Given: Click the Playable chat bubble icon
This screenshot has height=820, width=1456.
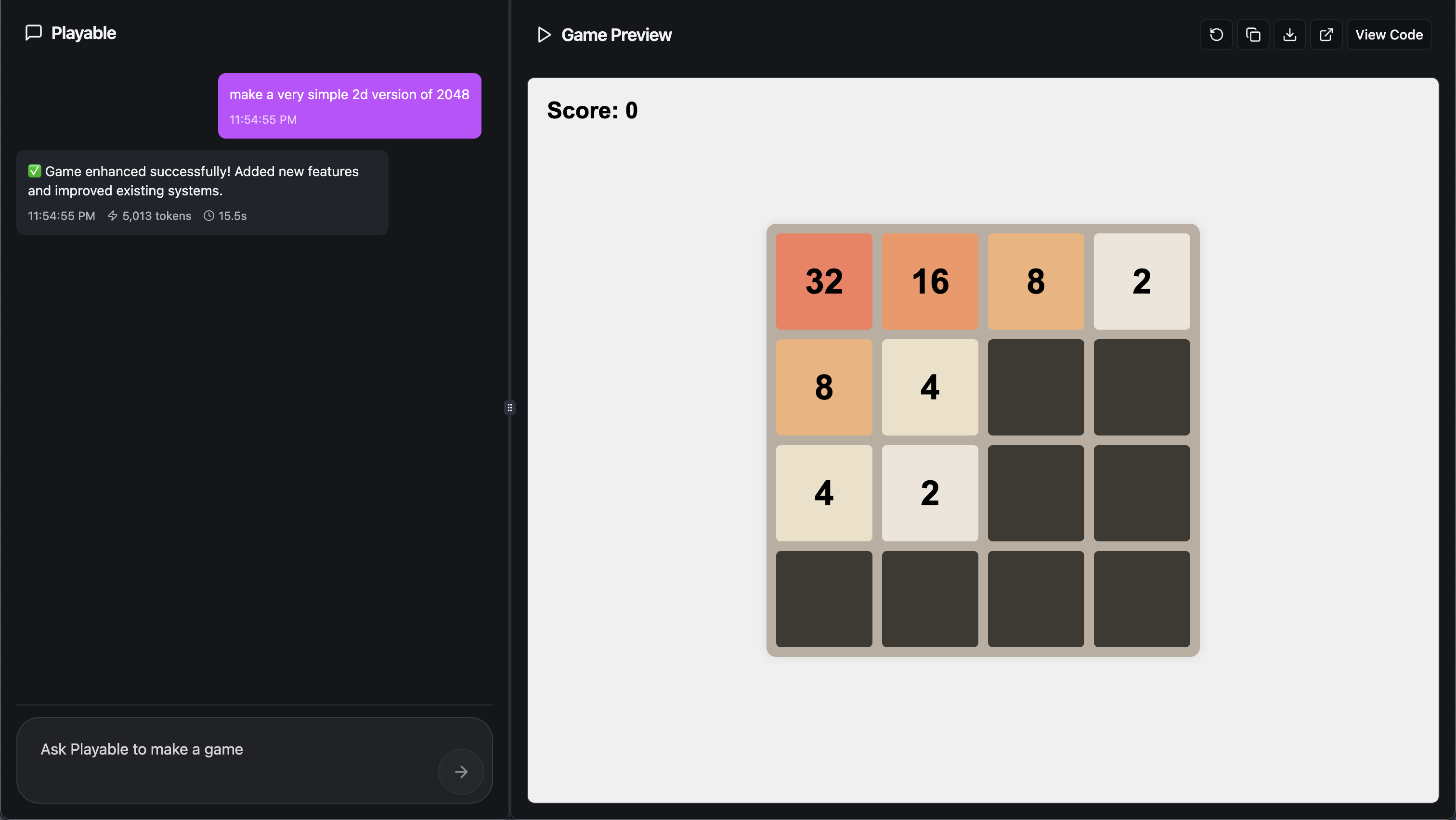Looking at the screenshot, I should pos(34,33).
